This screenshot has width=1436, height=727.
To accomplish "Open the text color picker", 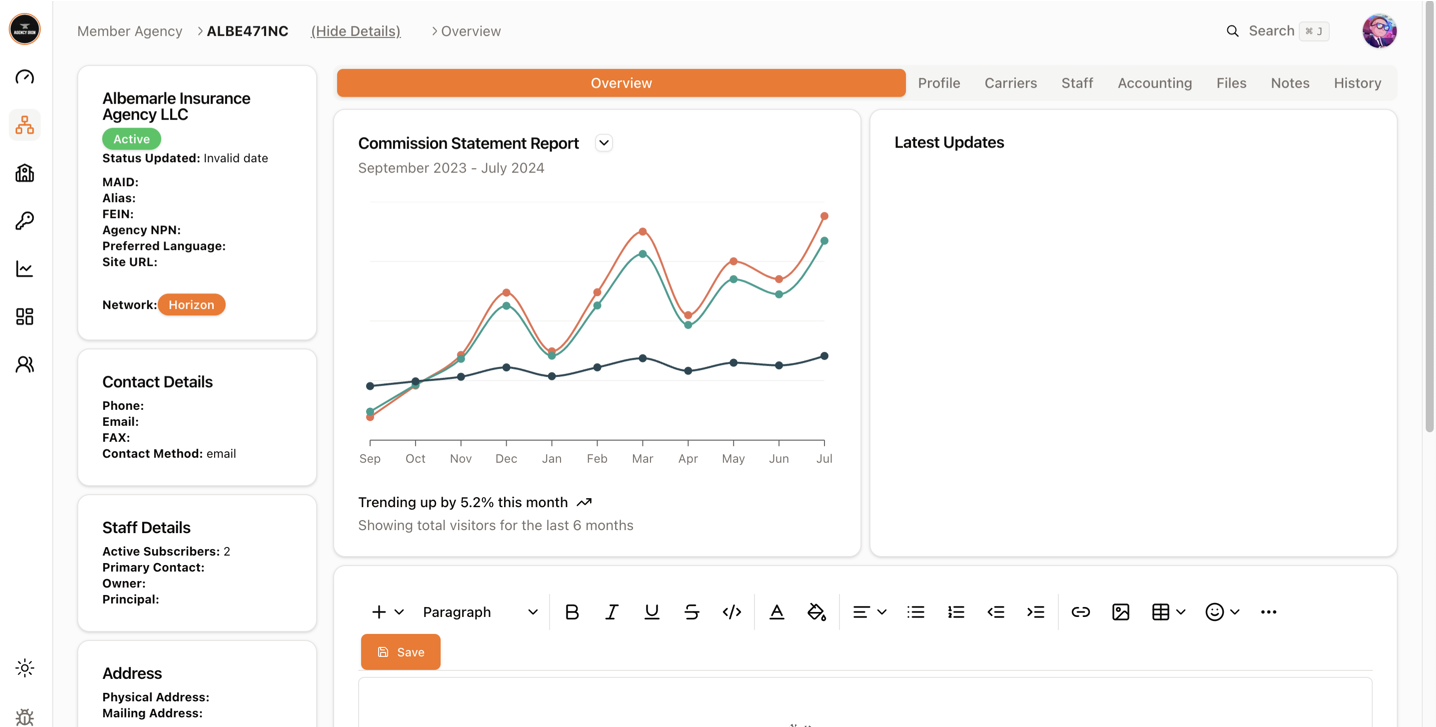I will [x=777, y=612].
